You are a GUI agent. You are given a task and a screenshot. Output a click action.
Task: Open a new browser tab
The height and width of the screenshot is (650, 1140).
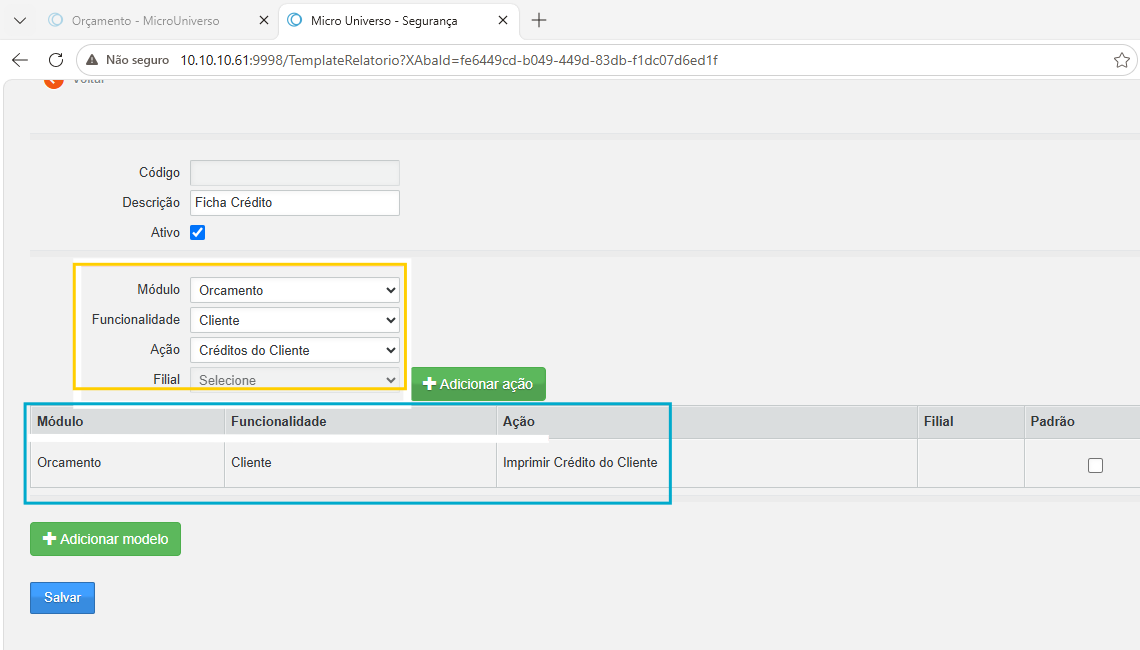tap(539, 20)
